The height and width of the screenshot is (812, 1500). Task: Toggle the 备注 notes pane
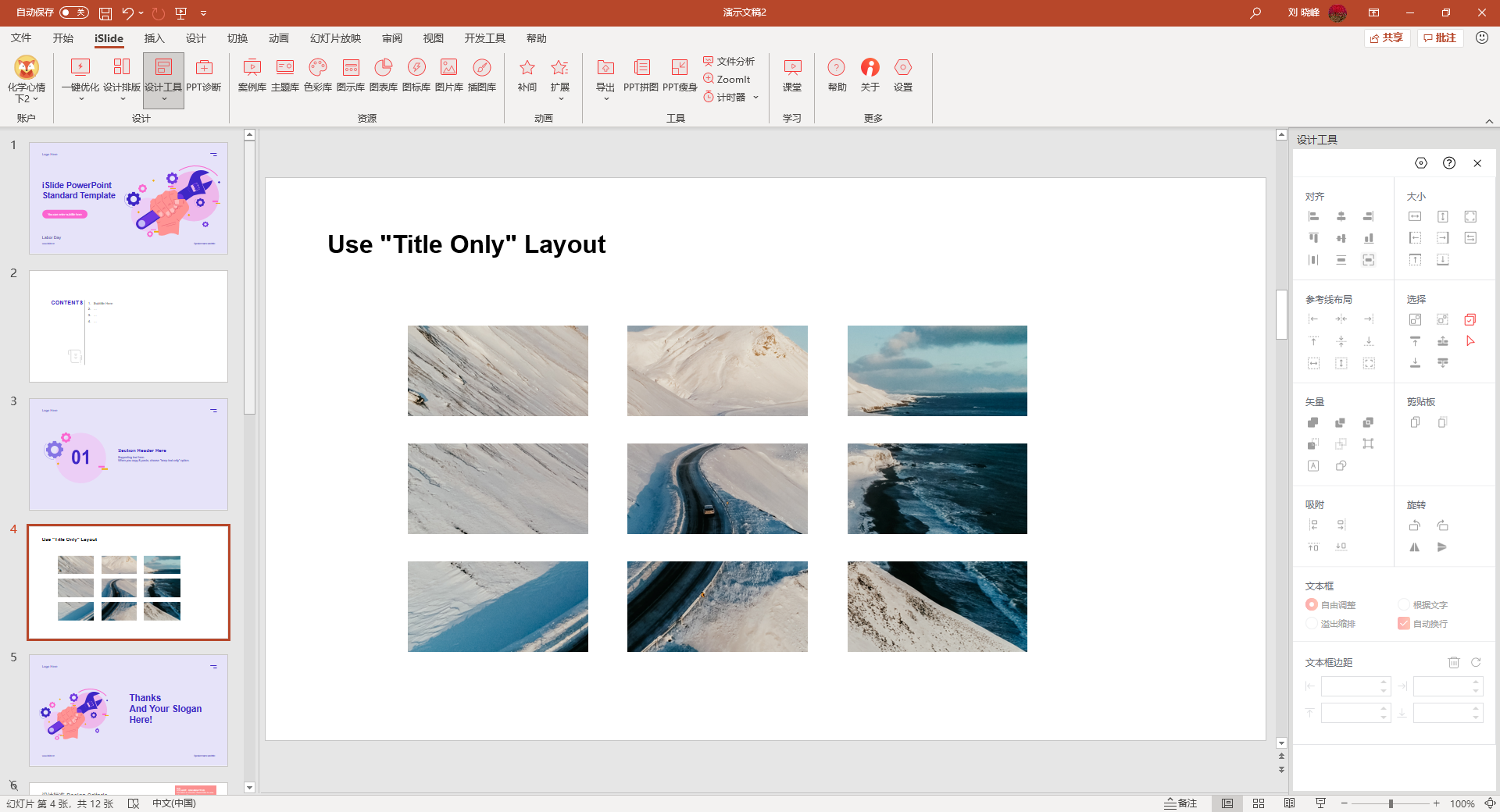point(1180,803)
